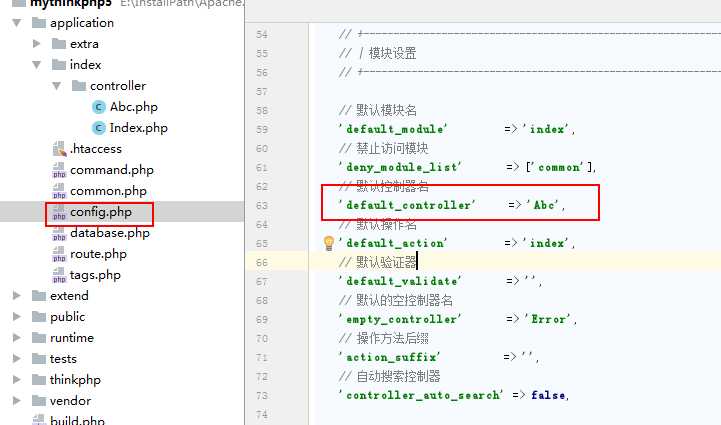This screenshot has width=721, height=425.
Task: Select the vendor folder label
Action: 70,401
